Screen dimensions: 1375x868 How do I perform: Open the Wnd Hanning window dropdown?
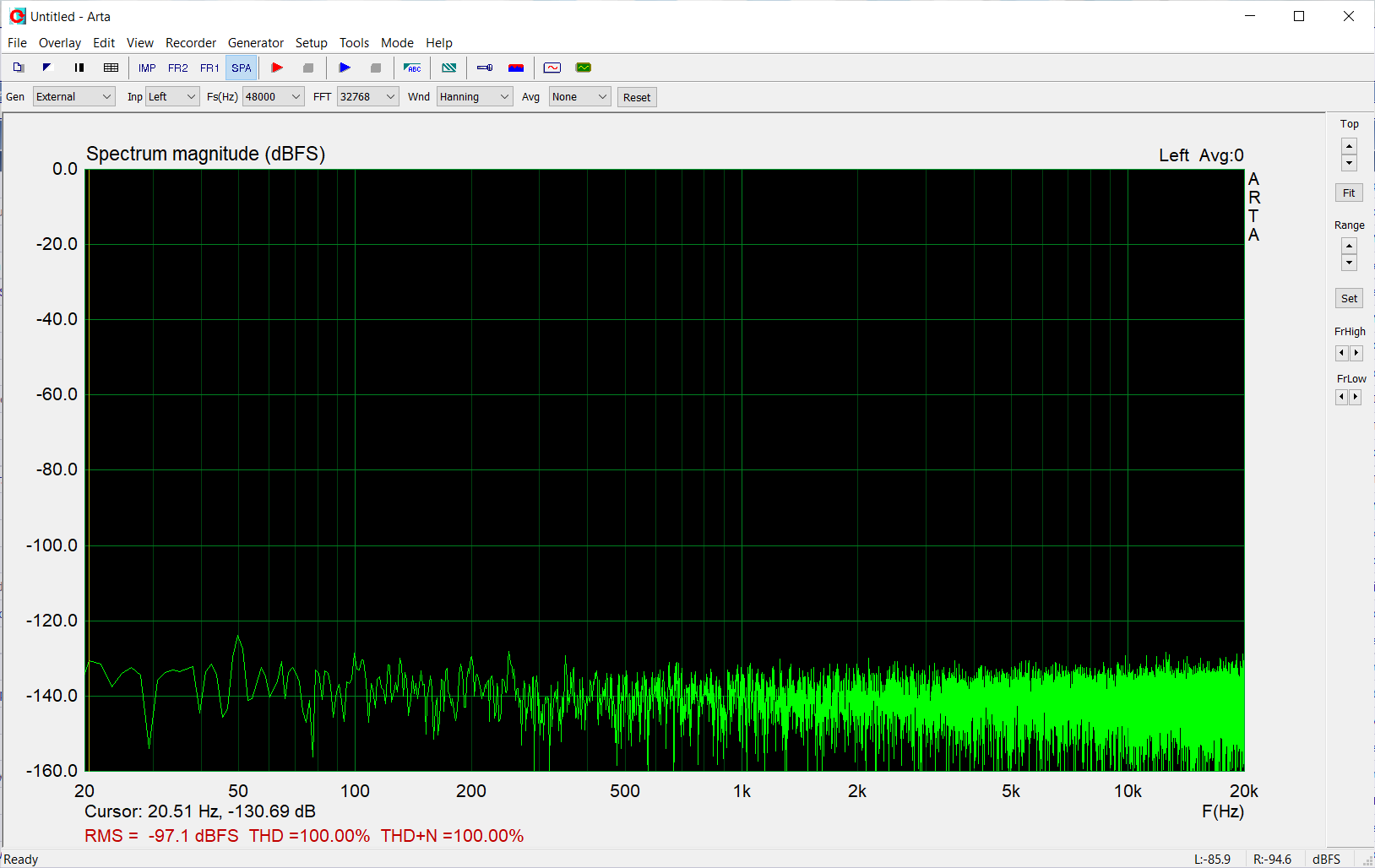pyautogui.click(x=475, y=97)
